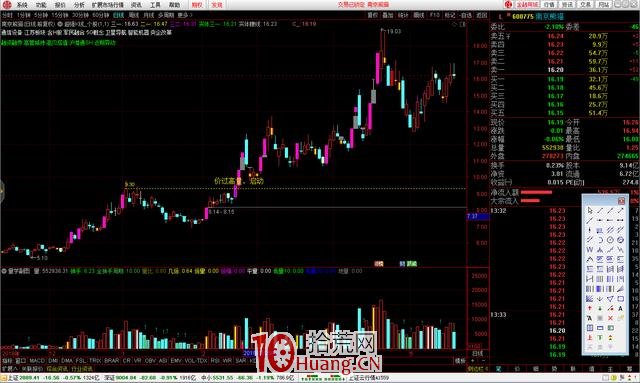The height and width of the screenshot is (383, 640).
Task: Open the 关联报价 tab
Action: [32, 369]
